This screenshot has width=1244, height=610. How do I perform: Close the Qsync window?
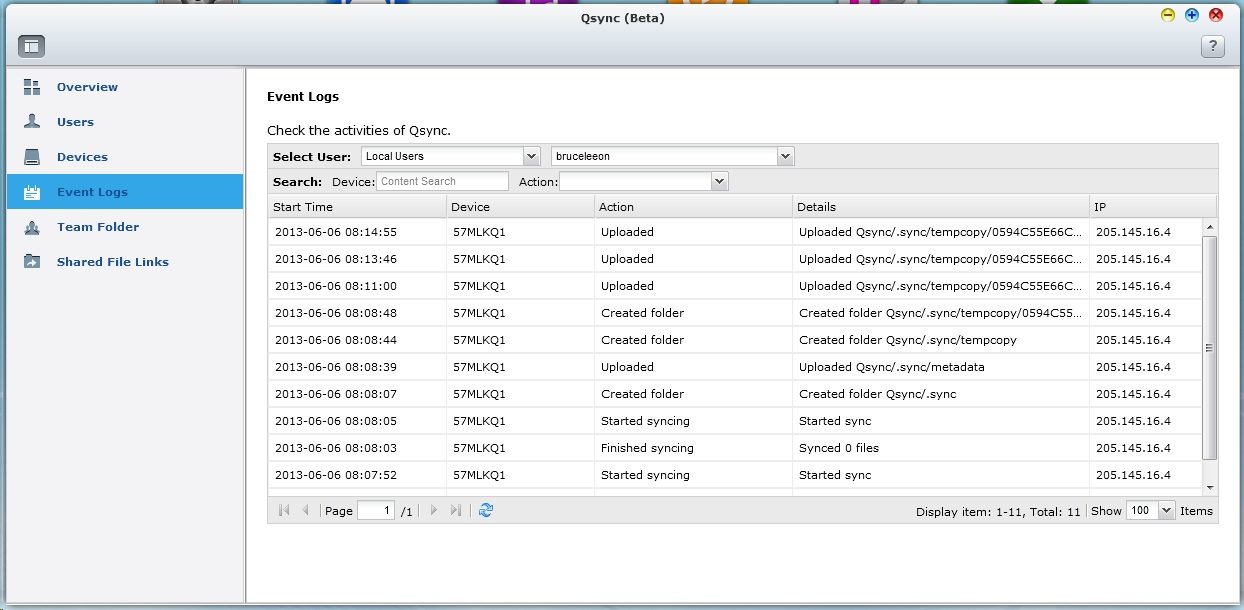coord(1216,15)
